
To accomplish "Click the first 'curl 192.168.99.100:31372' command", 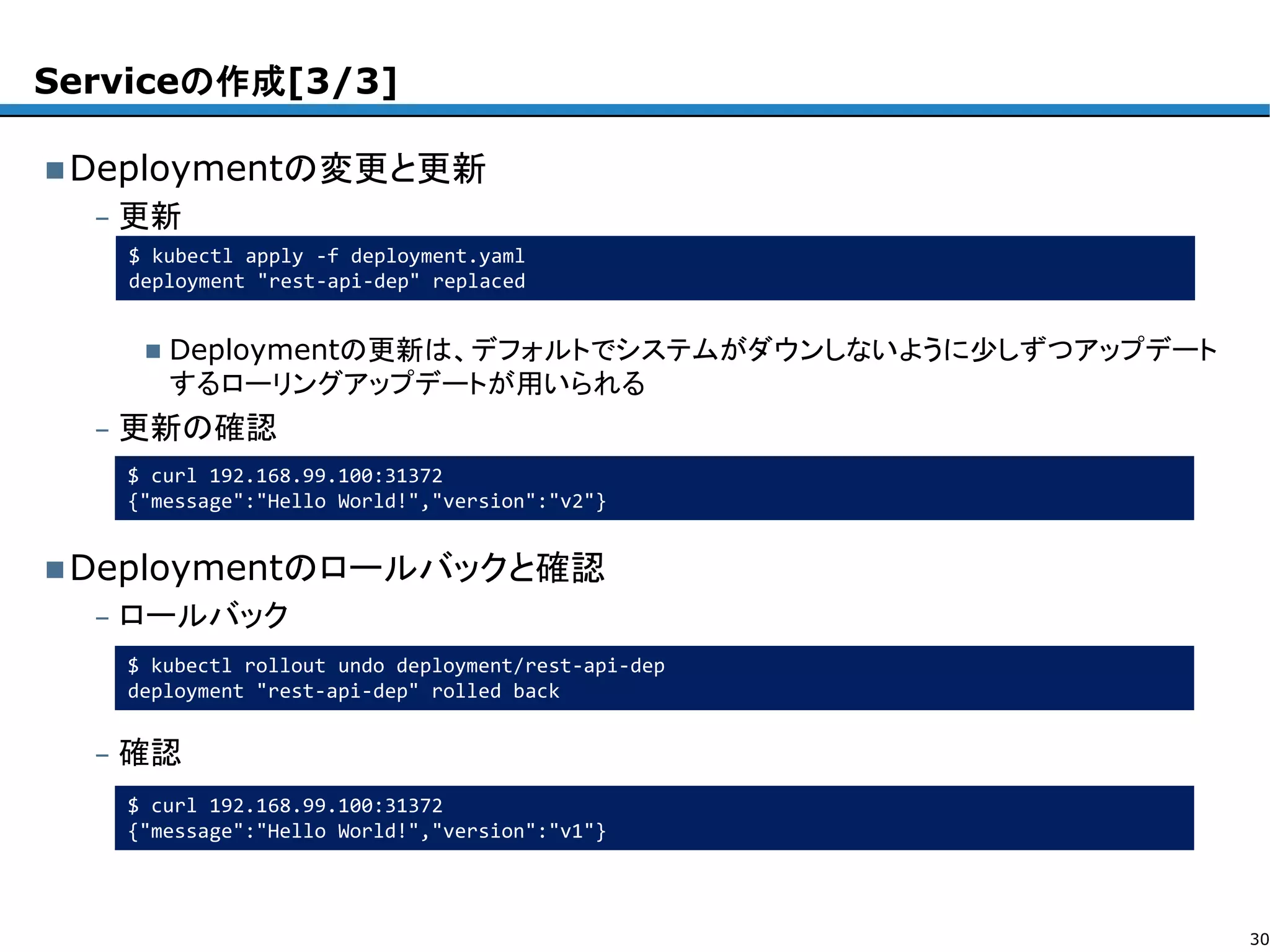I will (x=296, y=476).
